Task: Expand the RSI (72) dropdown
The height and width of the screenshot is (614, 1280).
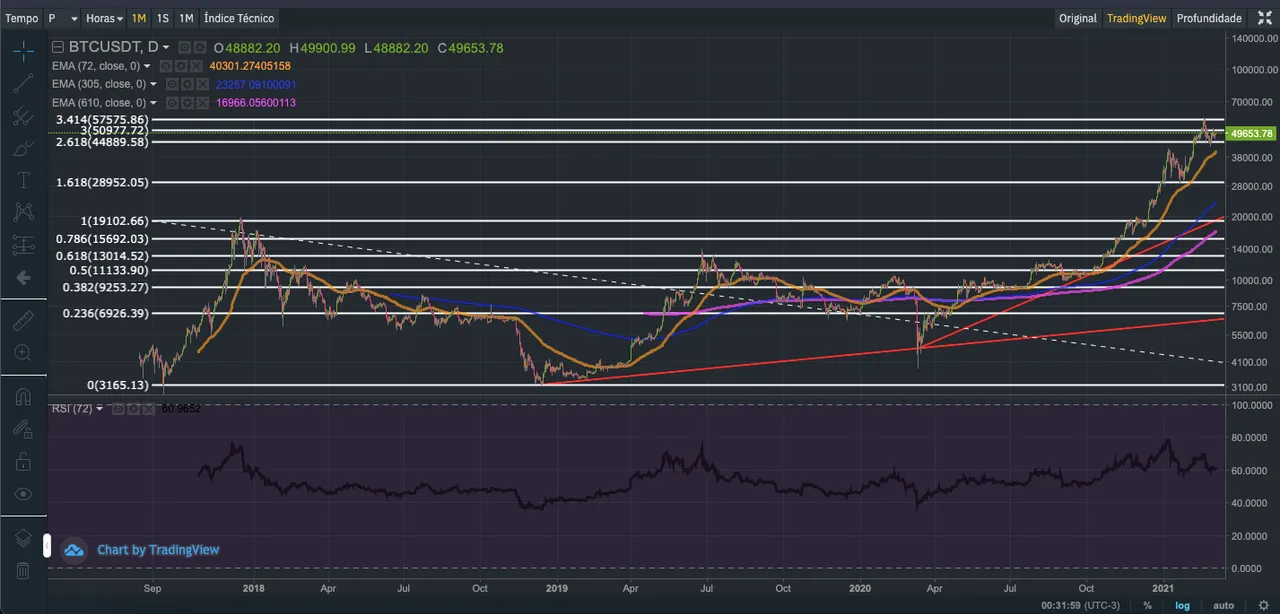Action: tap(100, 409)
